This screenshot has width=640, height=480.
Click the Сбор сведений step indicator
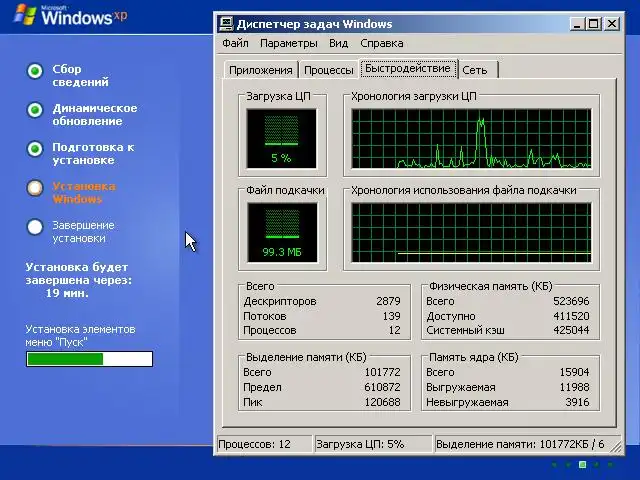35,71
